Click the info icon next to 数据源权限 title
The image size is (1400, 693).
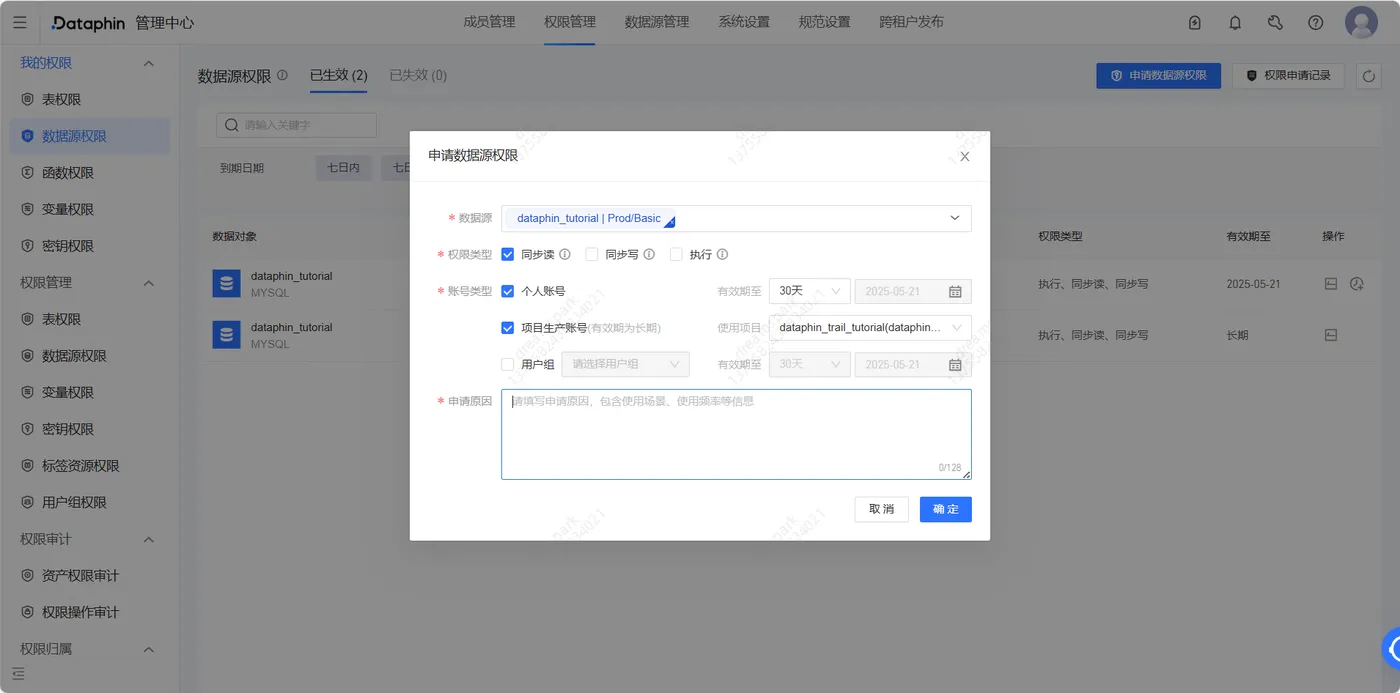282,75
